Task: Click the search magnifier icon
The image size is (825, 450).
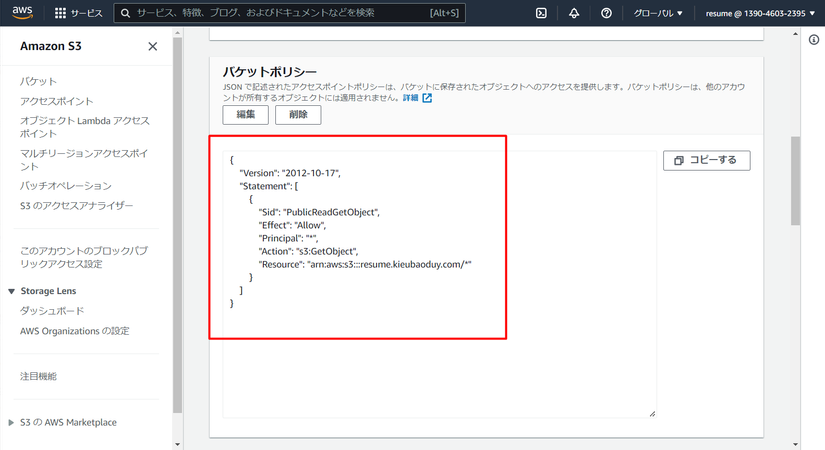Action: click(125, 13)
